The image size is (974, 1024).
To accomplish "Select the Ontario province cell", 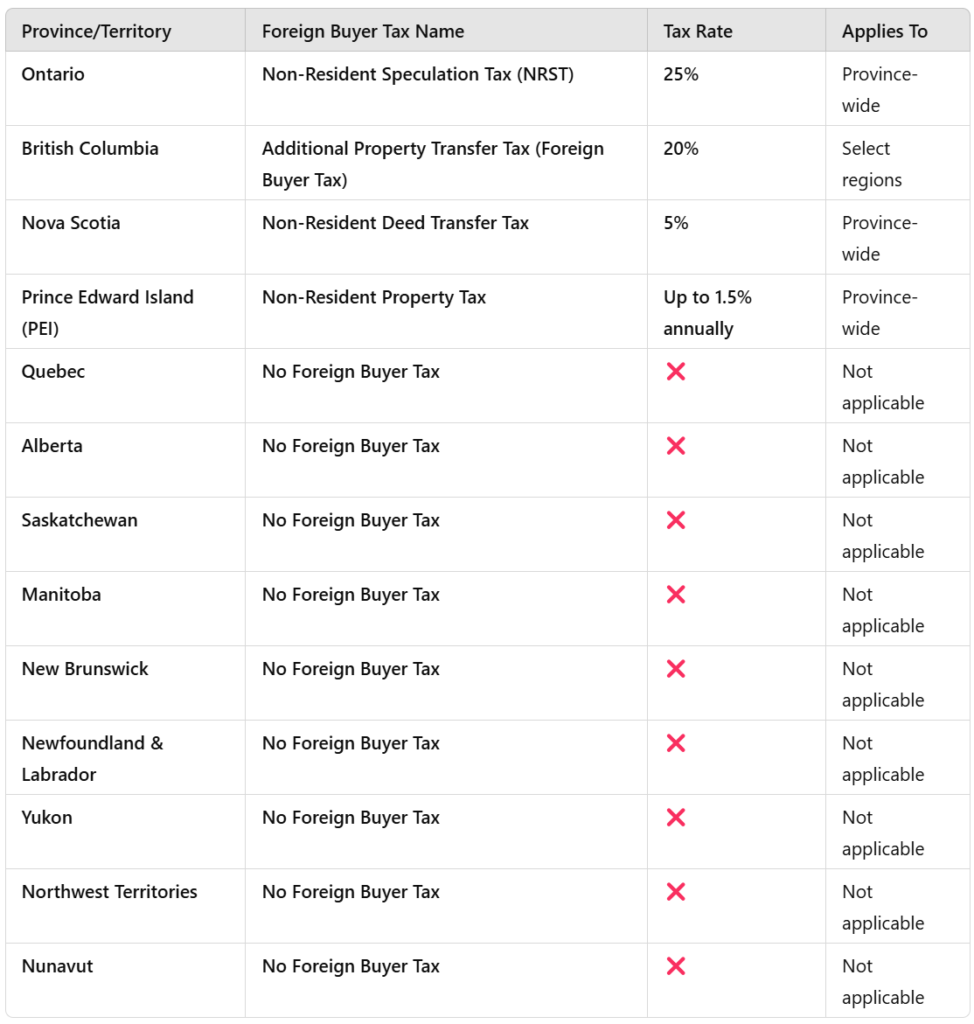I will click(x=53, y=75).
